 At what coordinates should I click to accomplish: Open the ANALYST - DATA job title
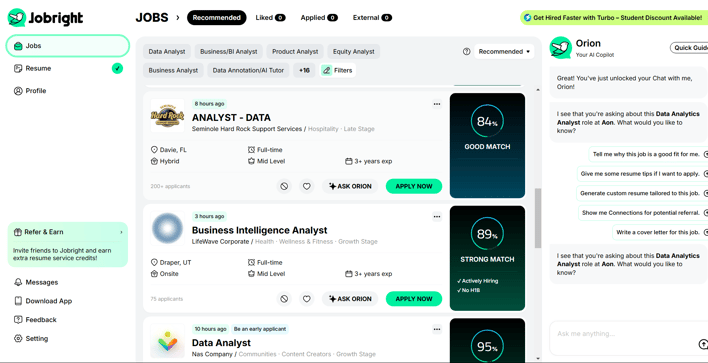[x=231, y=117]
